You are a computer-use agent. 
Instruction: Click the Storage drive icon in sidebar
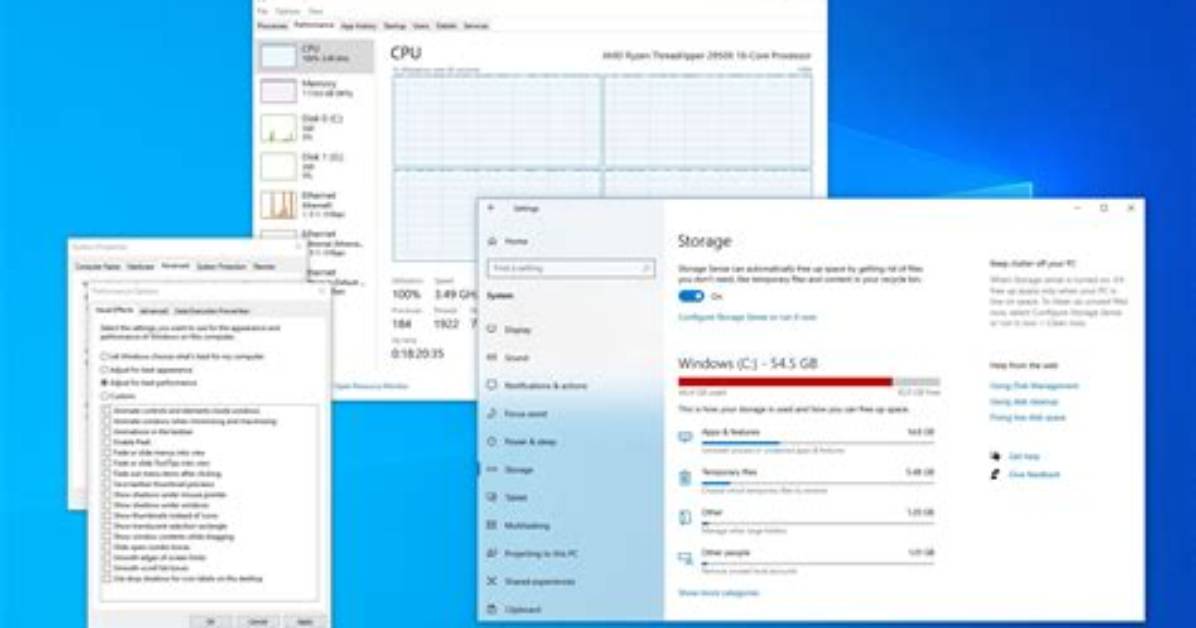pos(492,469)
